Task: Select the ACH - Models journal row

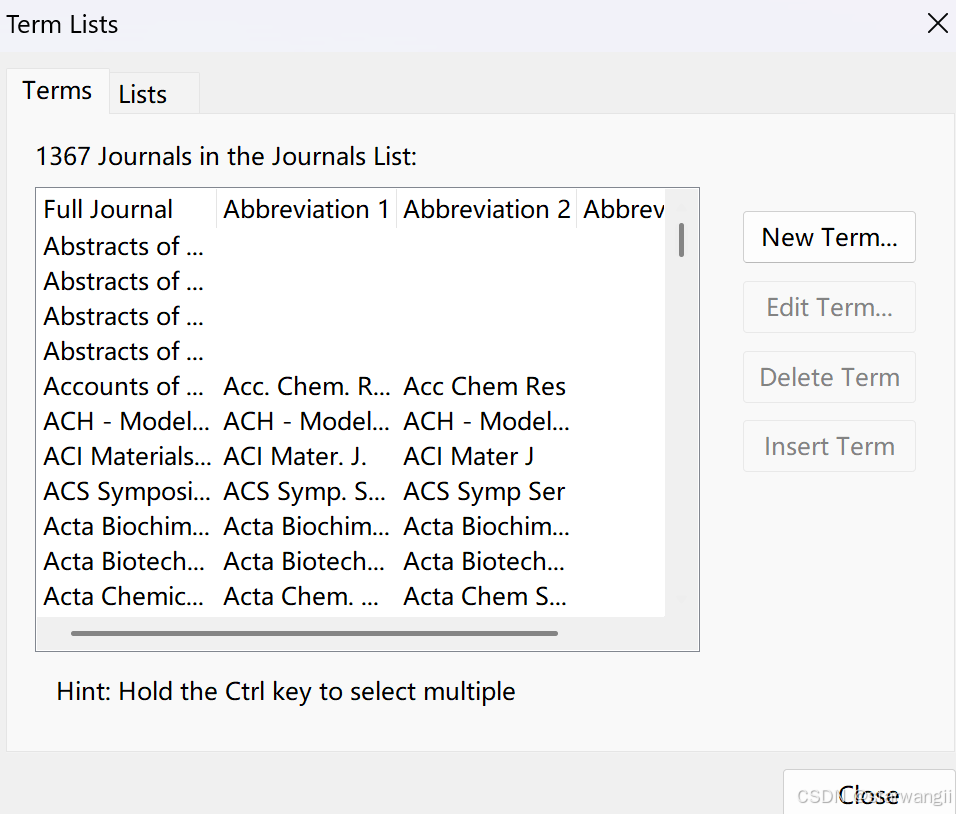Action: pyautogui.click(x=127, y=422)
